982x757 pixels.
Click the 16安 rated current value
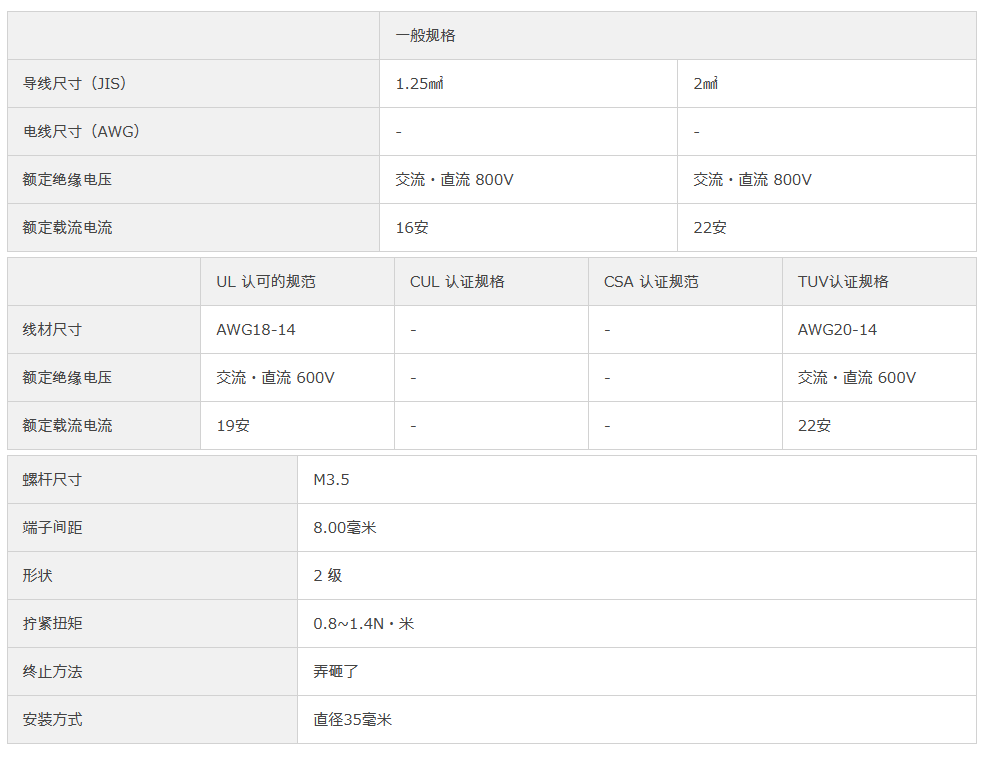(x=411, y=227)
